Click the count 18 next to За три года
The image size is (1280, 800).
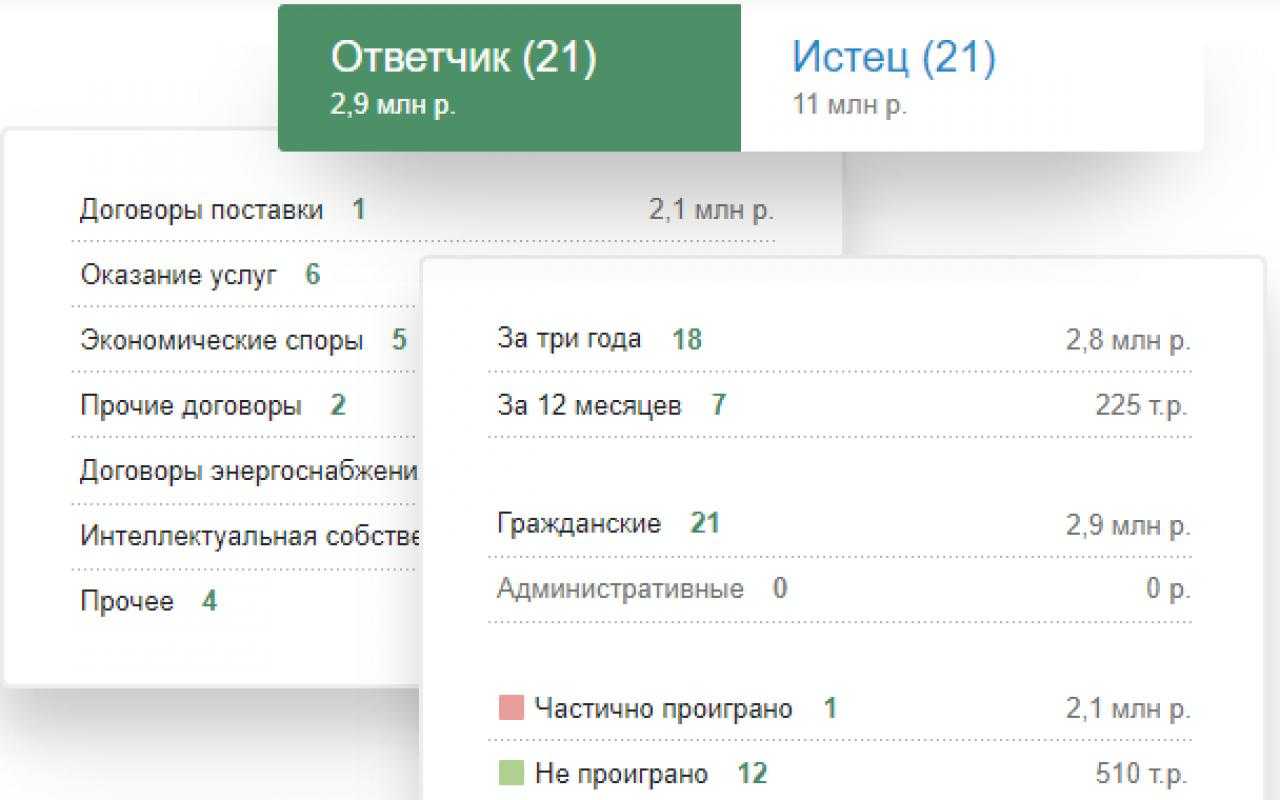pos(687,340)
